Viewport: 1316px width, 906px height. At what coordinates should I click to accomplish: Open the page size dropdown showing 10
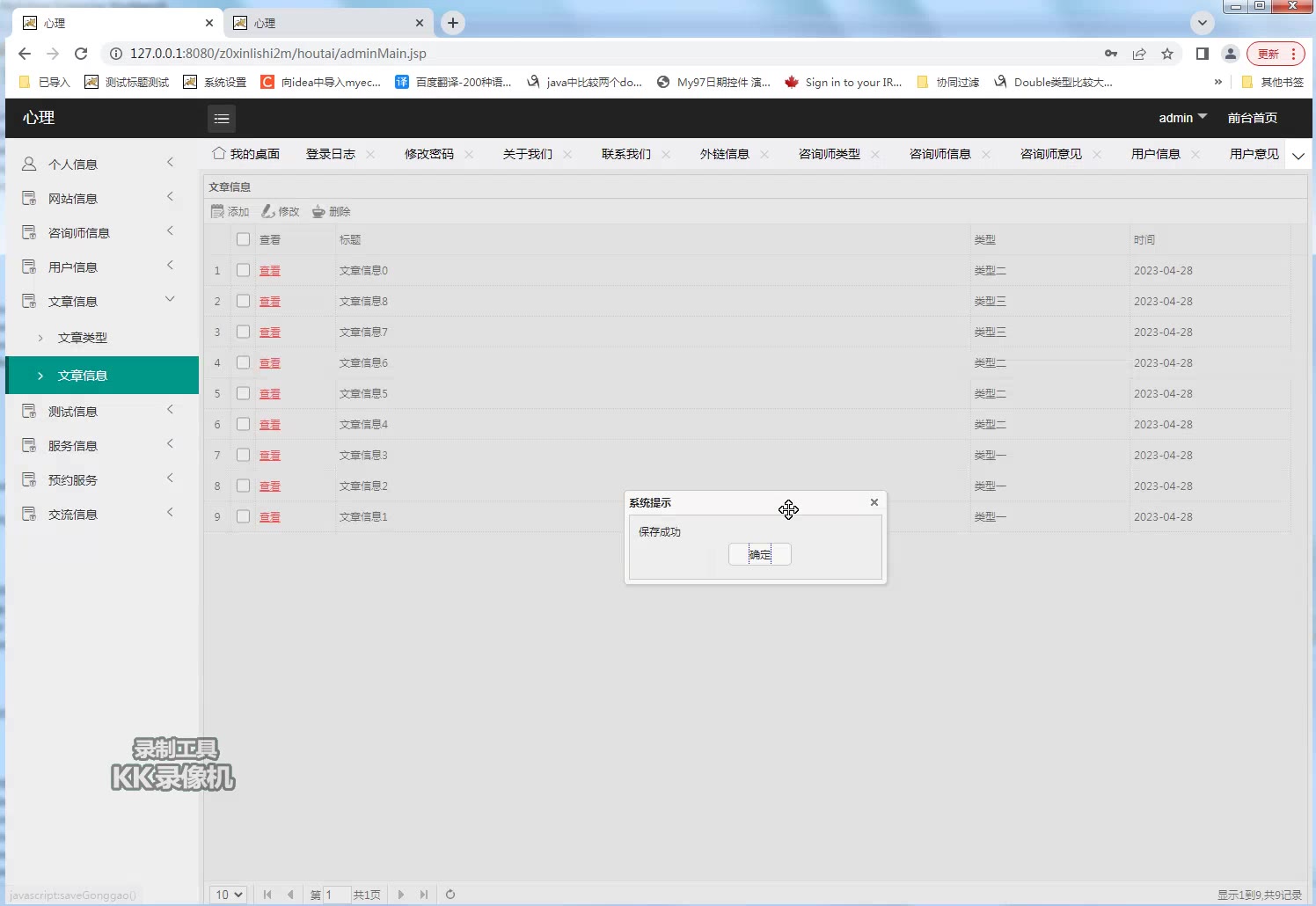click(x=229, y=895)
